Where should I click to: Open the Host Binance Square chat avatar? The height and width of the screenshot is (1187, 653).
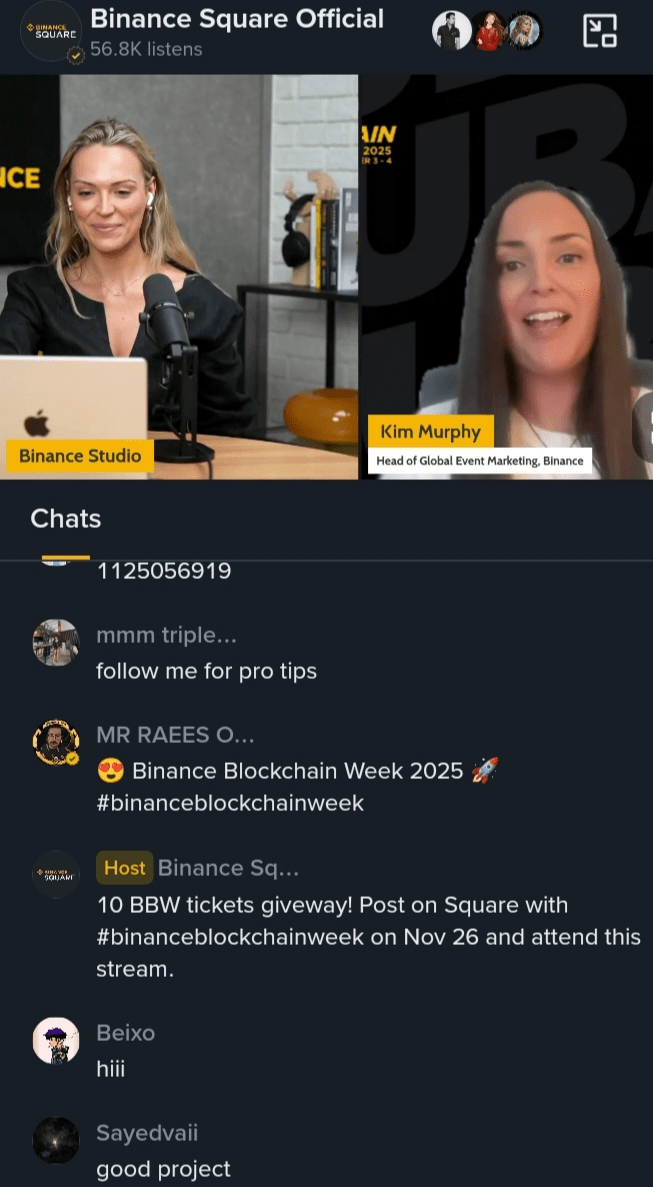tap(56, 875)
